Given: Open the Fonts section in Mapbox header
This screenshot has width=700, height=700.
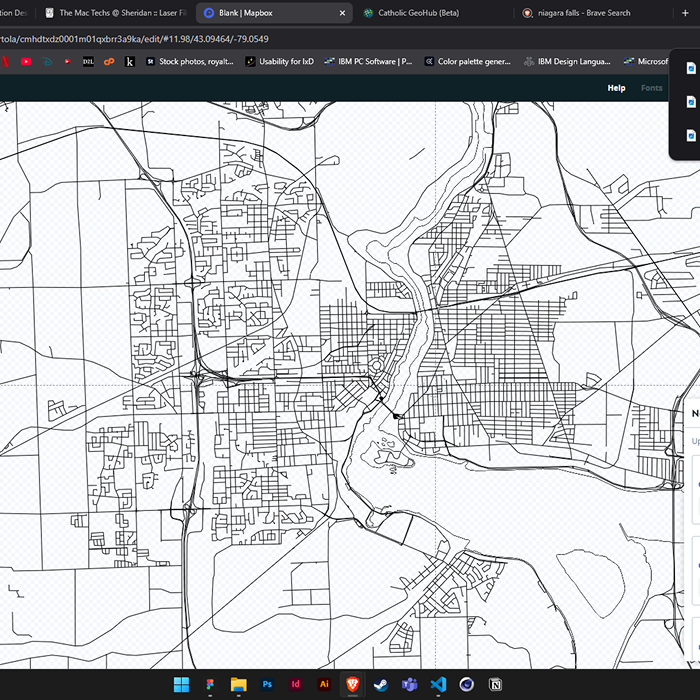Looking at the screenshot, I should tap(651, 88).
